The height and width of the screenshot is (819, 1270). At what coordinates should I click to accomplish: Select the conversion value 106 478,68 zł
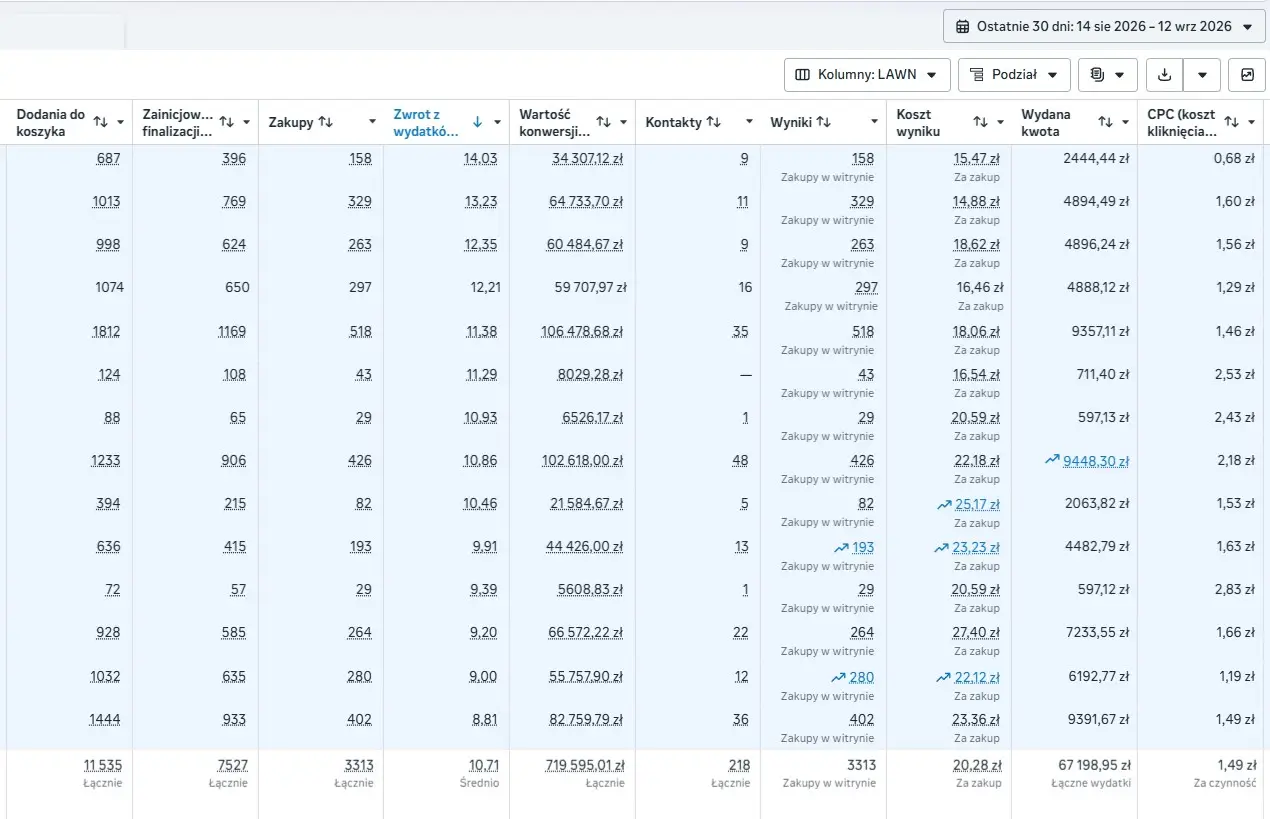(582, 331)
